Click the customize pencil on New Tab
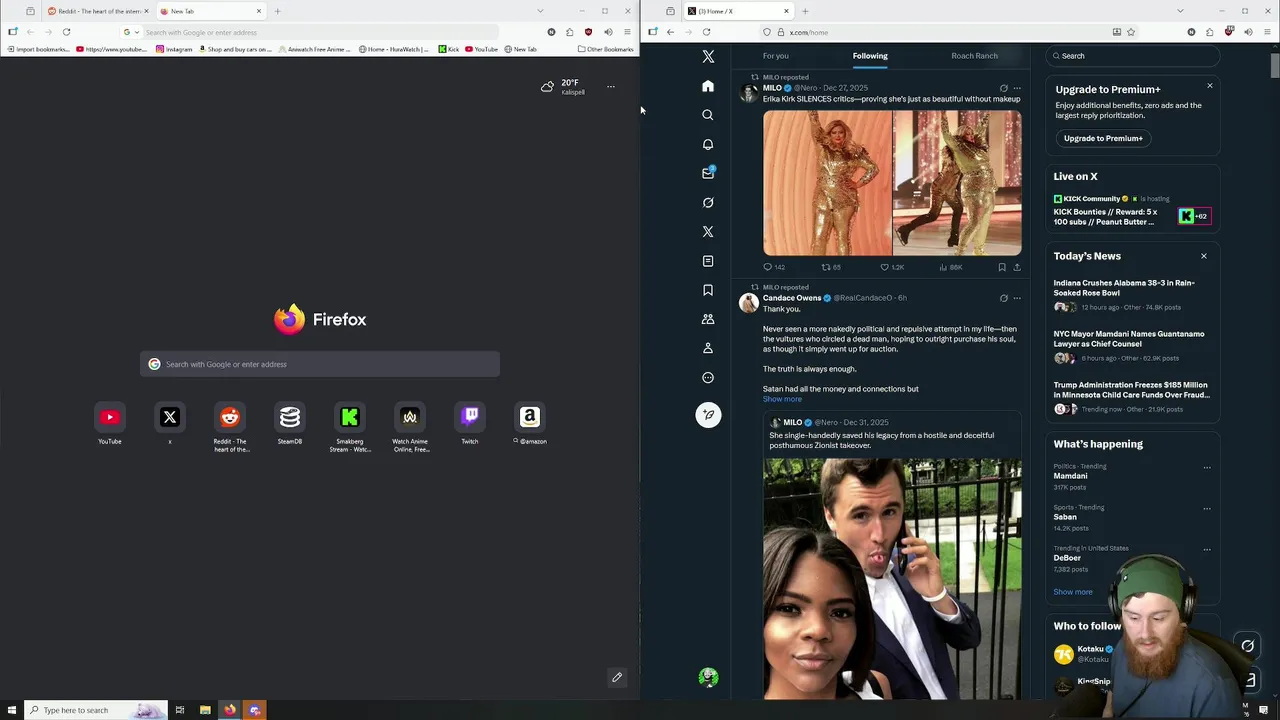The height and width of the screenshot is (720, 1280). coord(617,677)
